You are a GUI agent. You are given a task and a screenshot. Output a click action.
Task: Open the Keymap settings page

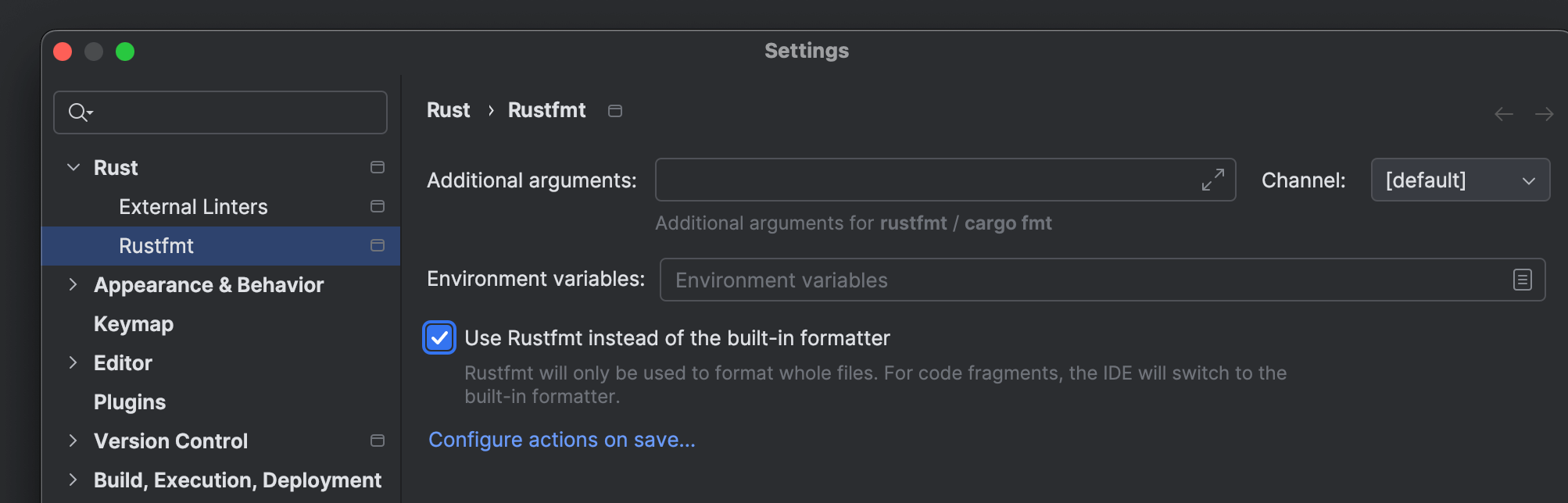coord(134,324)
